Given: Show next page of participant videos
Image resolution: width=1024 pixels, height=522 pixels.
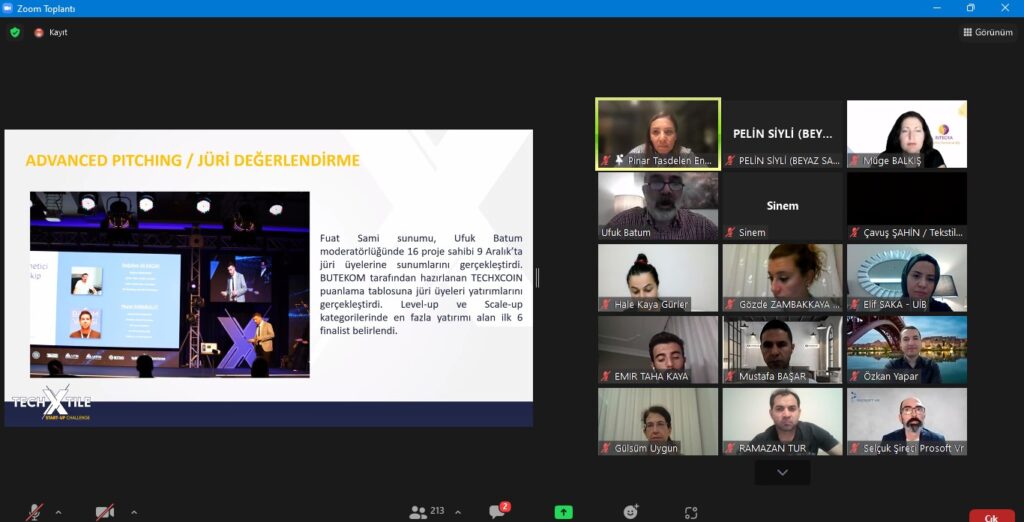Looking at the screenshot, I should pos(782,472).
